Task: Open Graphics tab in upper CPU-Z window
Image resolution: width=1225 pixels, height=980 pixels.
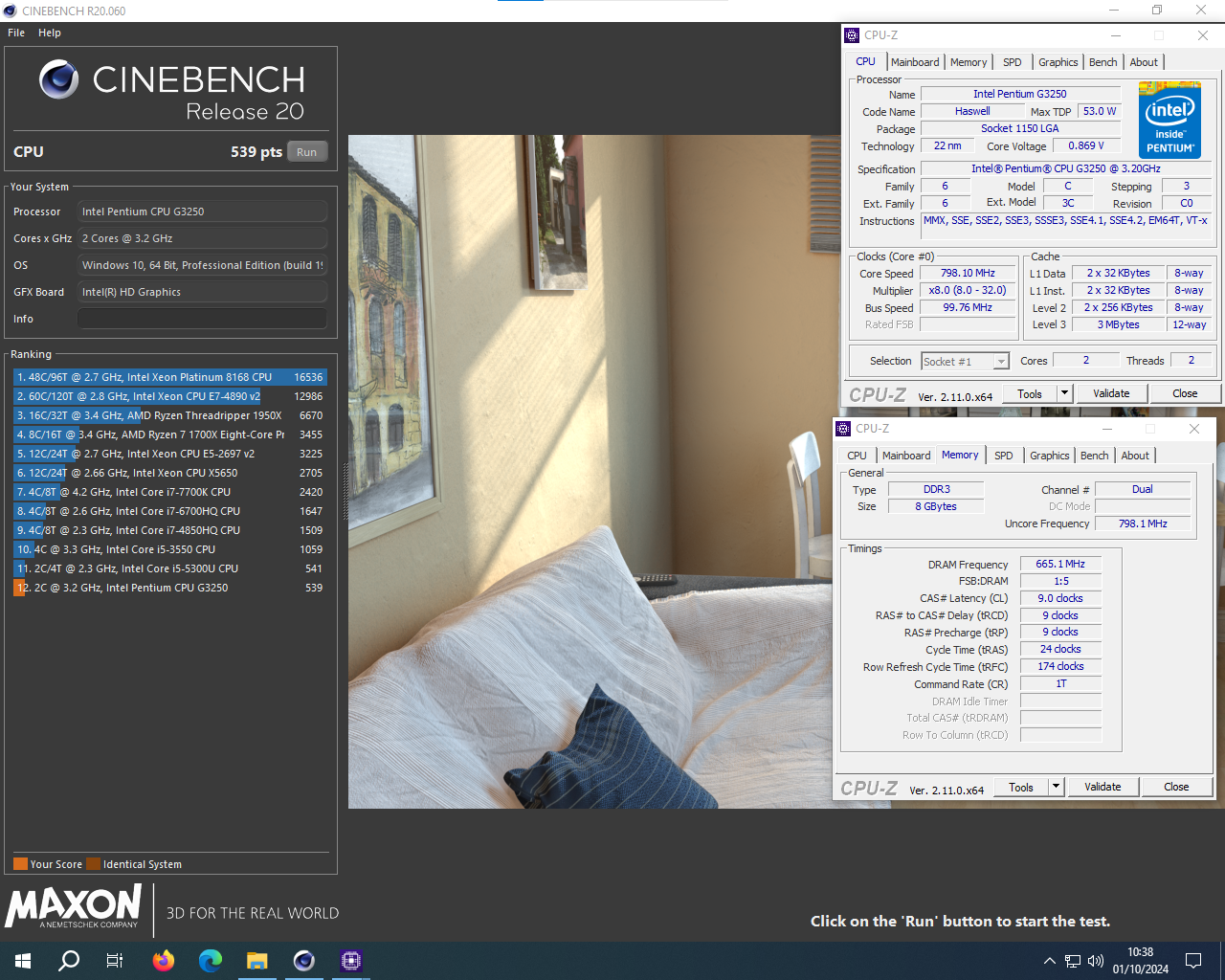Action: click(1058, 62)
